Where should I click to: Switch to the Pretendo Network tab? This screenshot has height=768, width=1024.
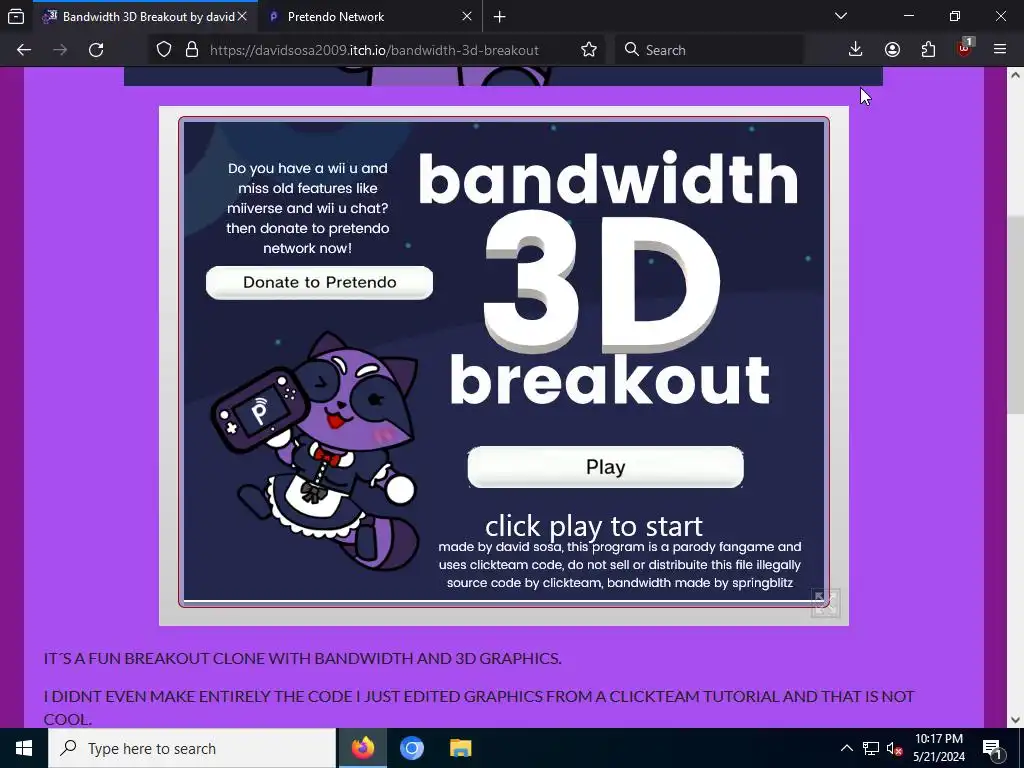tap(370, 17)
